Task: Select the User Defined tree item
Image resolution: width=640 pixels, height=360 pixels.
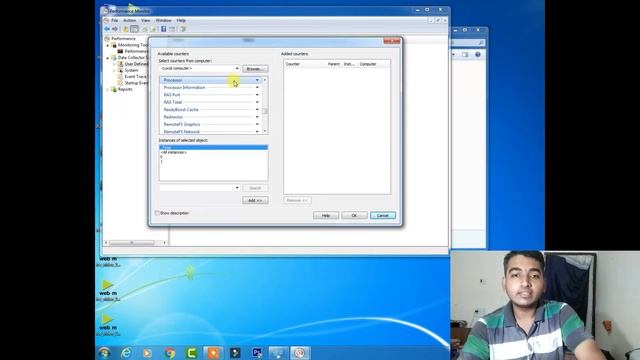Action: [136, 64]
